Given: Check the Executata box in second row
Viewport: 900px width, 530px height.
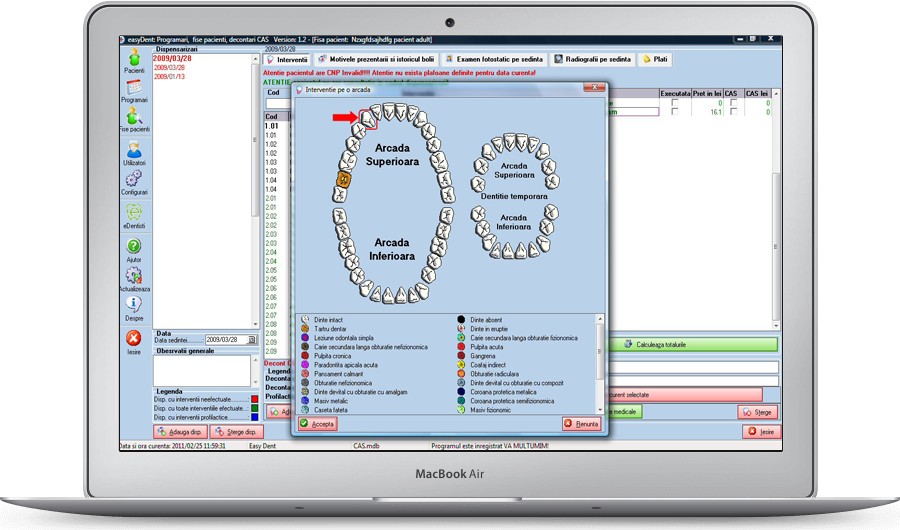Looking at the screenshot, I should coord(676,112).
